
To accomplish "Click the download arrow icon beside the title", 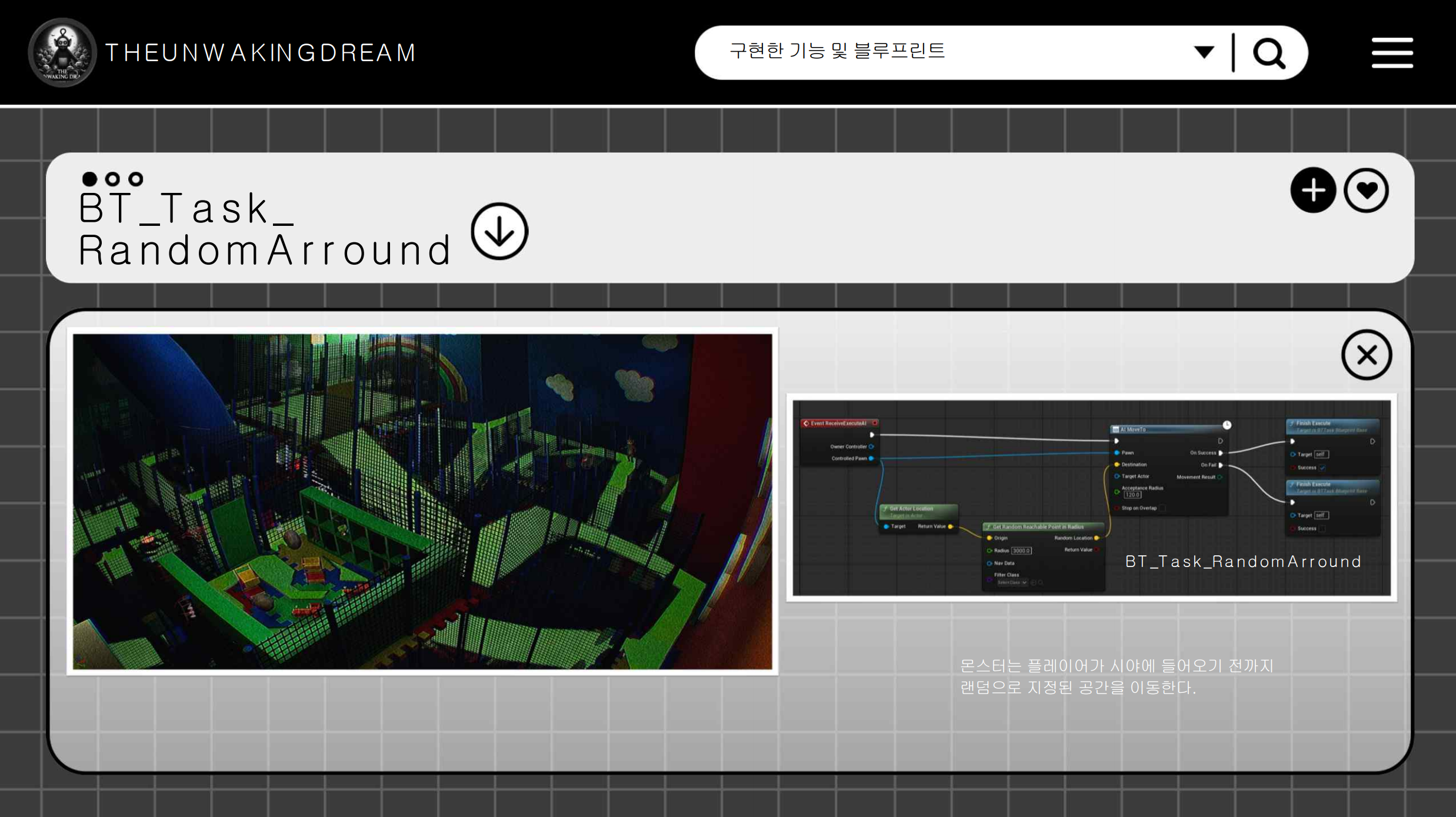I will 499,231.
